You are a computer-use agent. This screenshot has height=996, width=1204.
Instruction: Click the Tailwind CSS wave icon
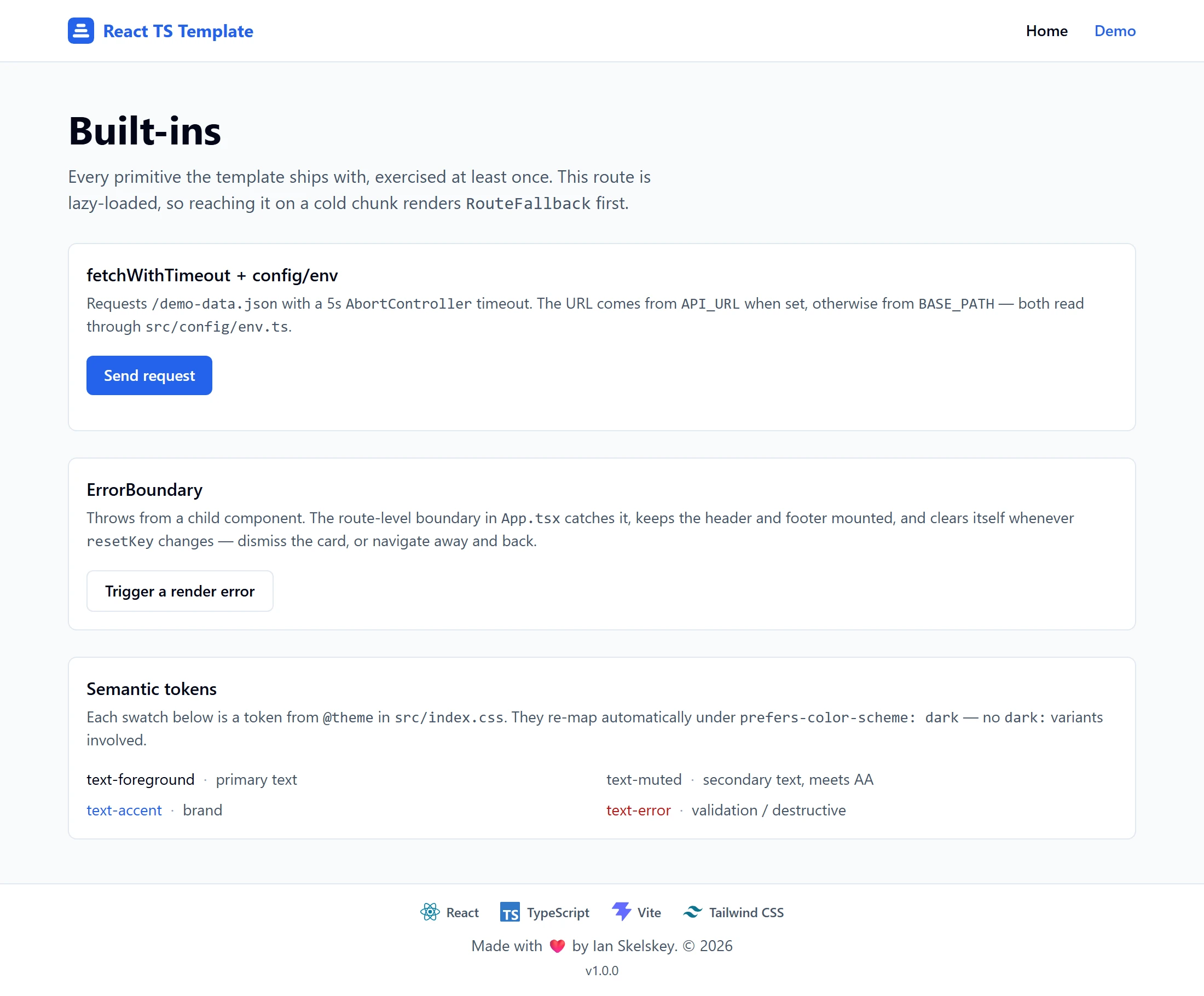click(693, 912)
